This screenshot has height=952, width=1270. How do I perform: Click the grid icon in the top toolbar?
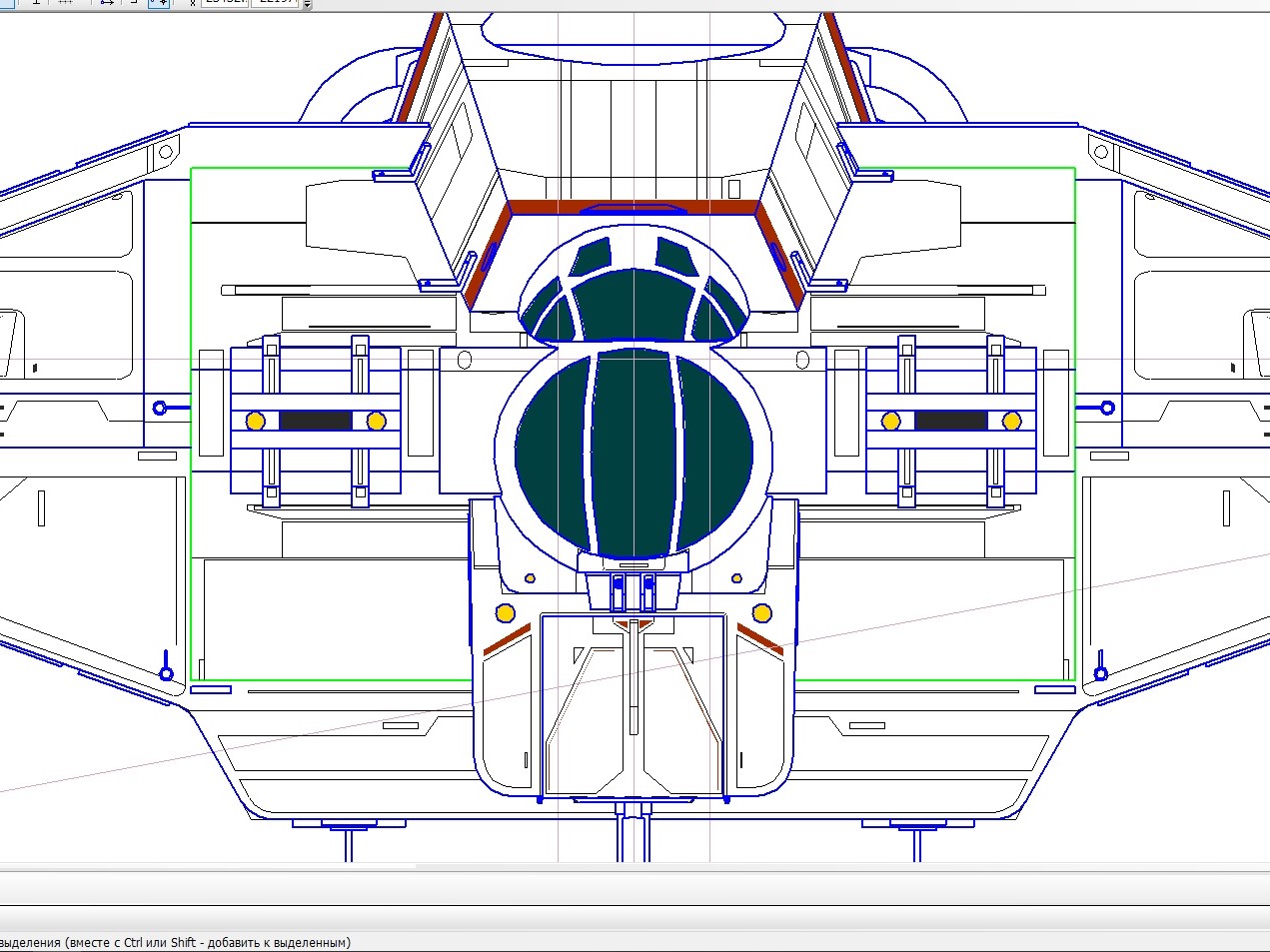[x=66, y=3]
